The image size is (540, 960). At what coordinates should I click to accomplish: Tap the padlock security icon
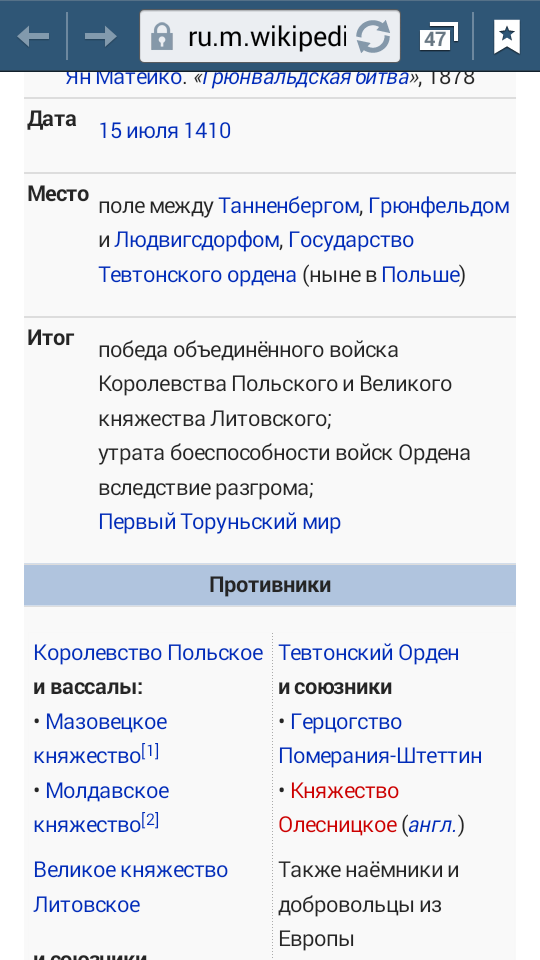162,37
